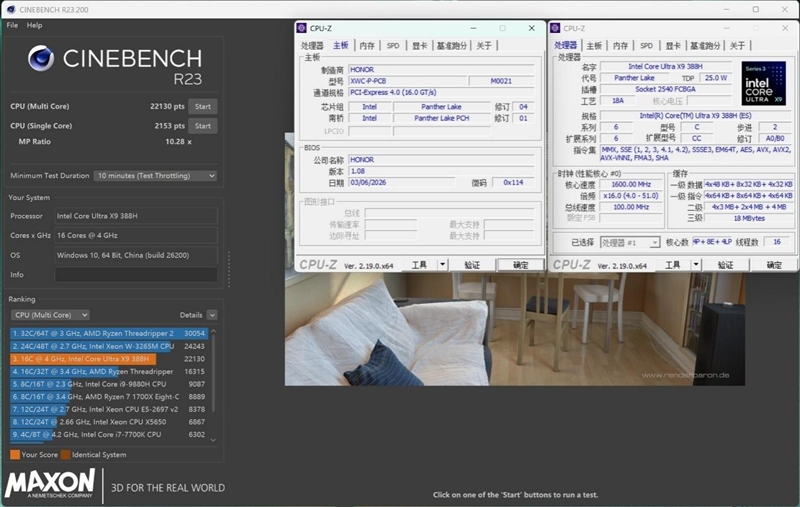The image size is (800, 507).
Task: Select the Processor name field in Cinebench
Action: [136, 216]
